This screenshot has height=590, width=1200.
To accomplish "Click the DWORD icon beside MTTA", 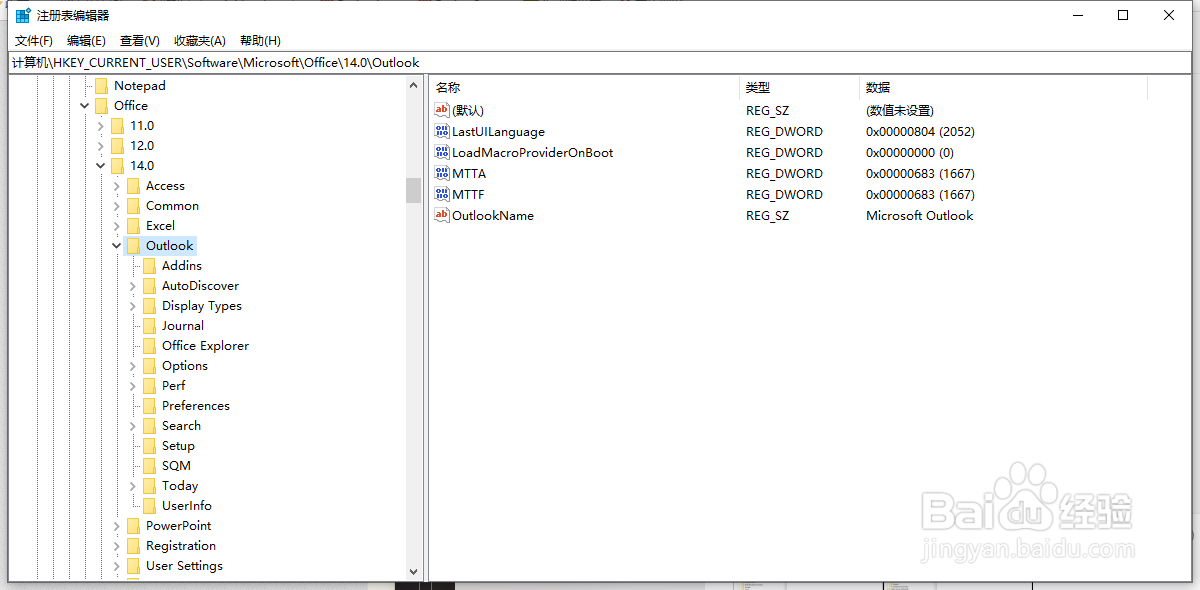I will click(x=441, y=173).
